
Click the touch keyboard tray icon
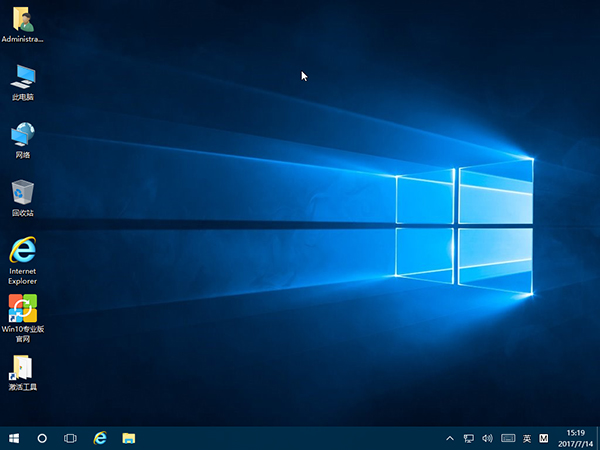(507, 438)
